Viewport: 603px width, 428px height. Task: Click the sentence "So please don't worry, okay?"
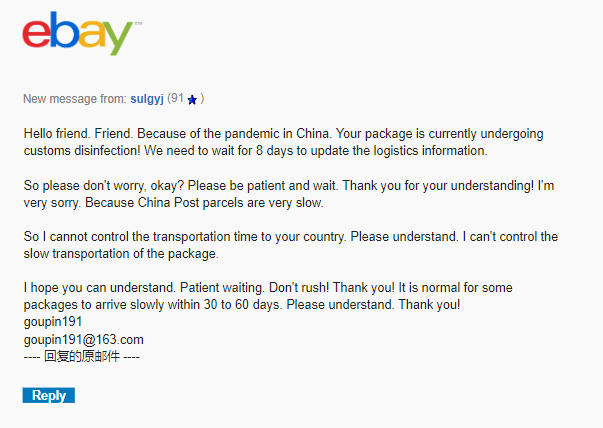tap(103, 186)
